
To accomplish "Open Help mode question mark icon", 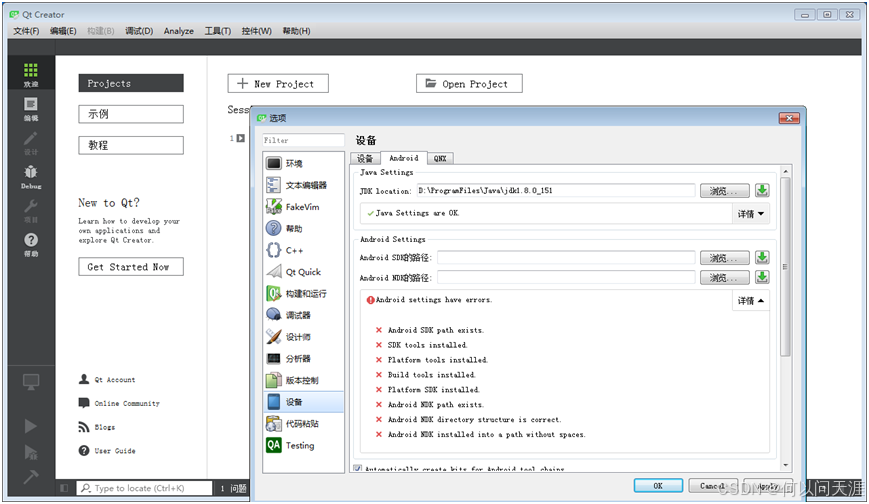I will point(31,245).
